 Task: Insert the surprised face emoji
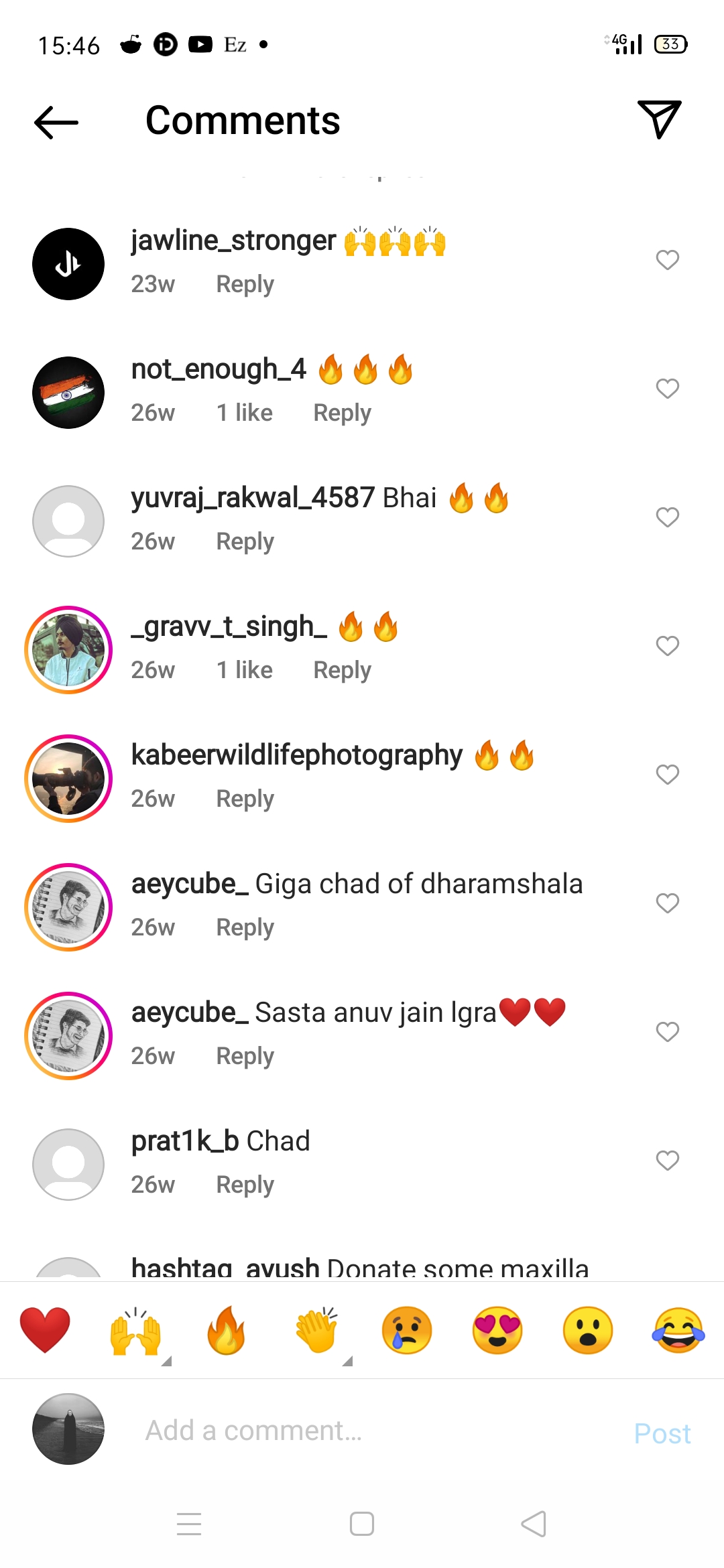coord(588,1330)
